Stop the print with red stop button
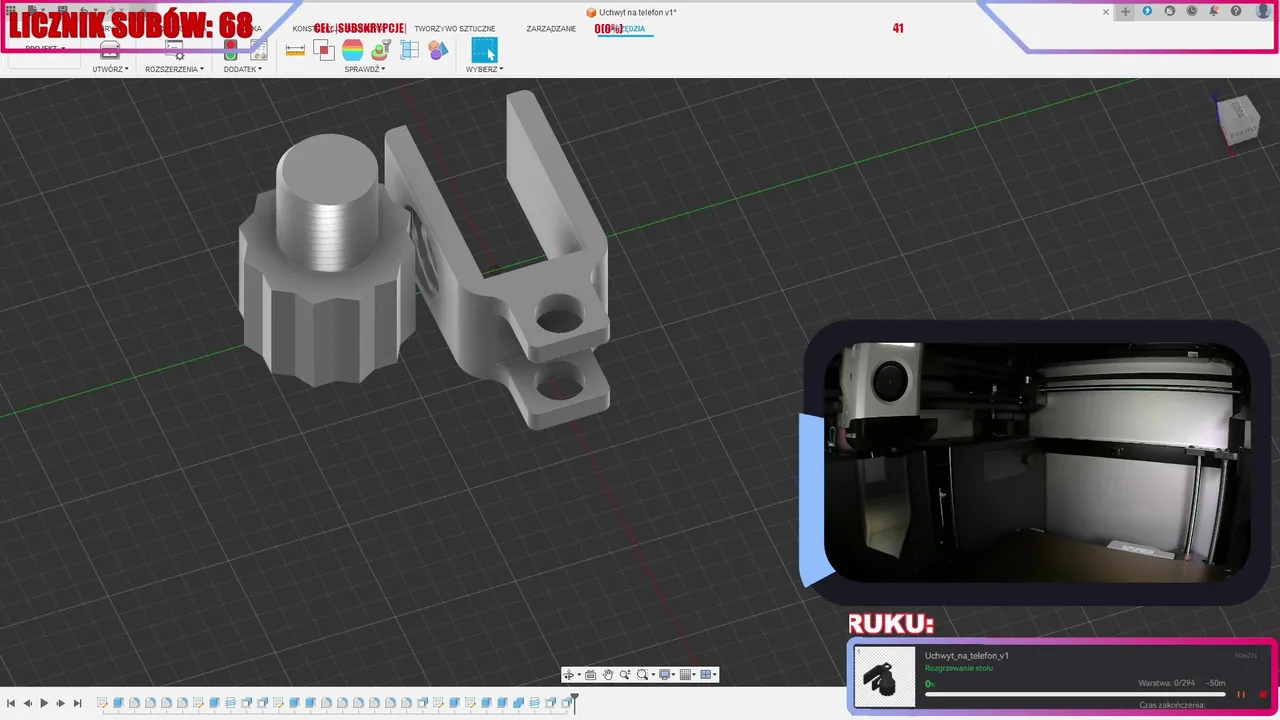Screen dimensions: 1280x720 tap(1263, 694)
